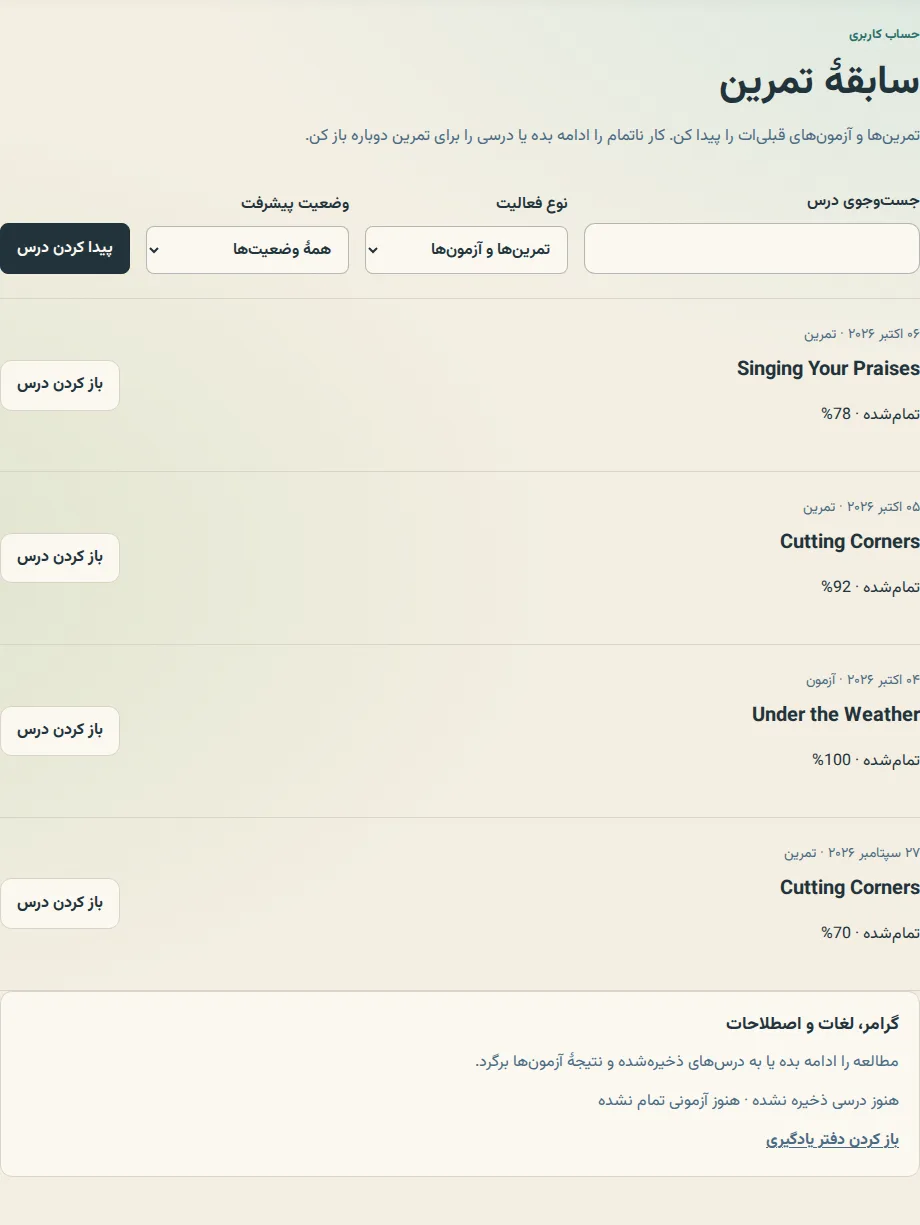
Task: Open the Cutting Corners lesson scored 70%
Action: point(60,903)
